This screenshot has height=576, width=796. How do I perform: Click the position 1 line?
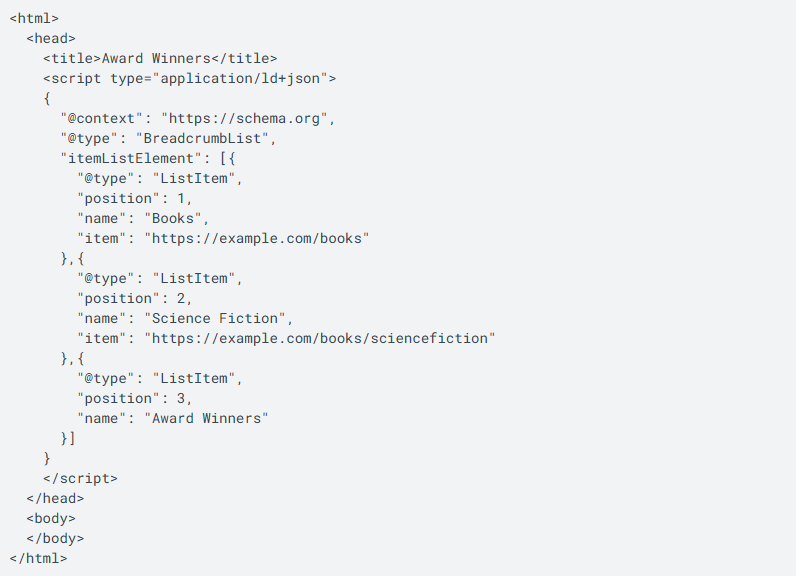(x=135, y=199)
